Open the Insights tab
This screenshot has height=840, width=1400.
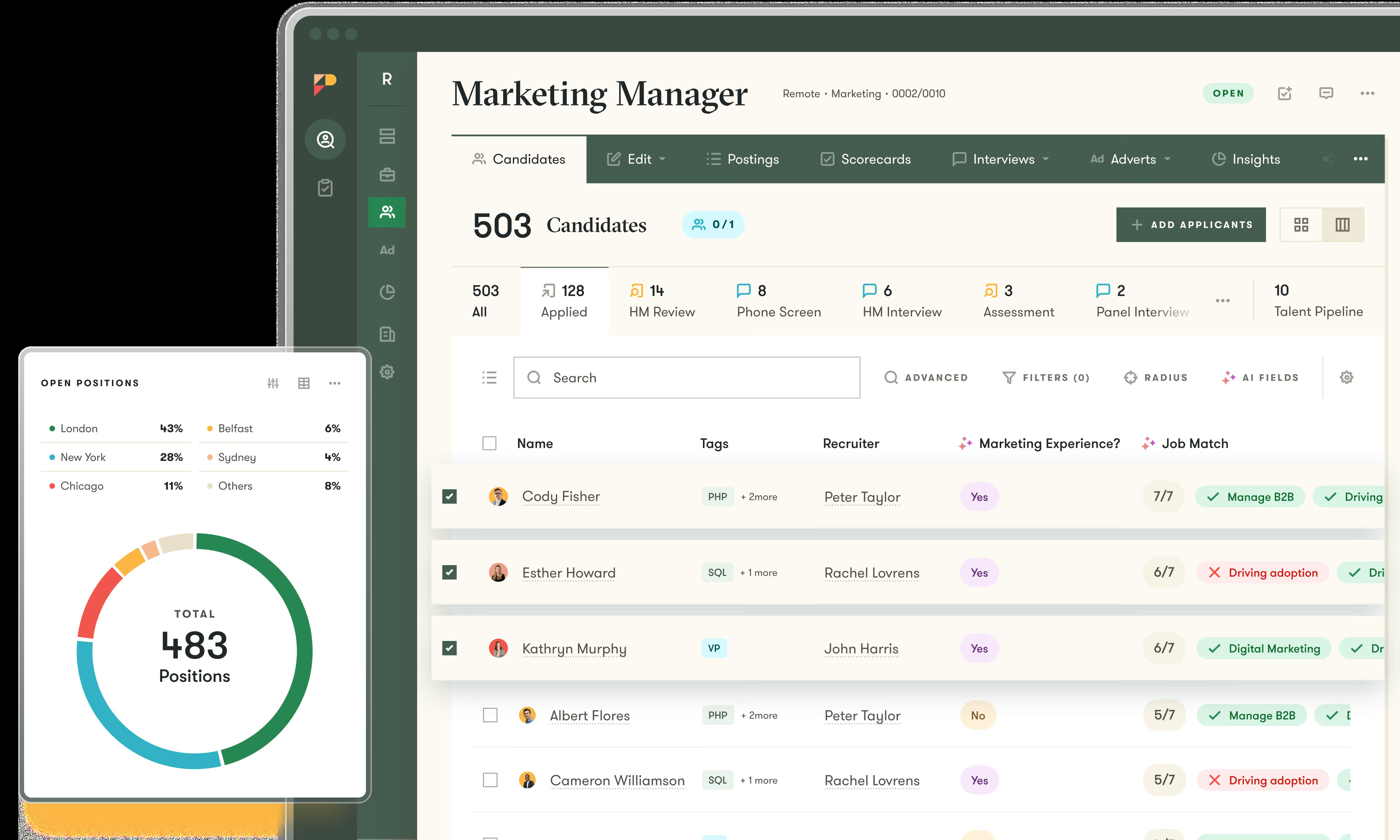1246,159
